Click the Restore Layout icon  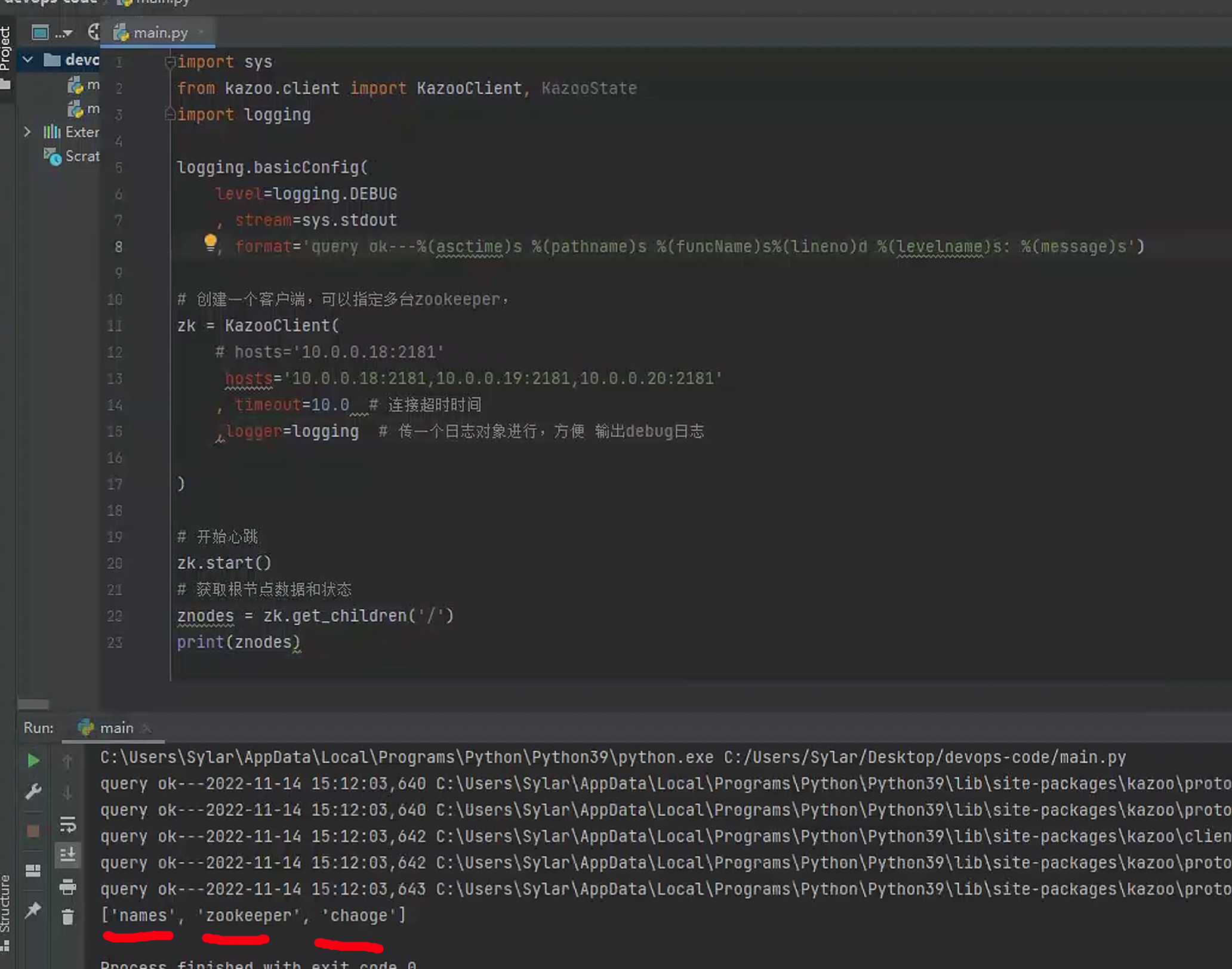(x=33, y=871)
